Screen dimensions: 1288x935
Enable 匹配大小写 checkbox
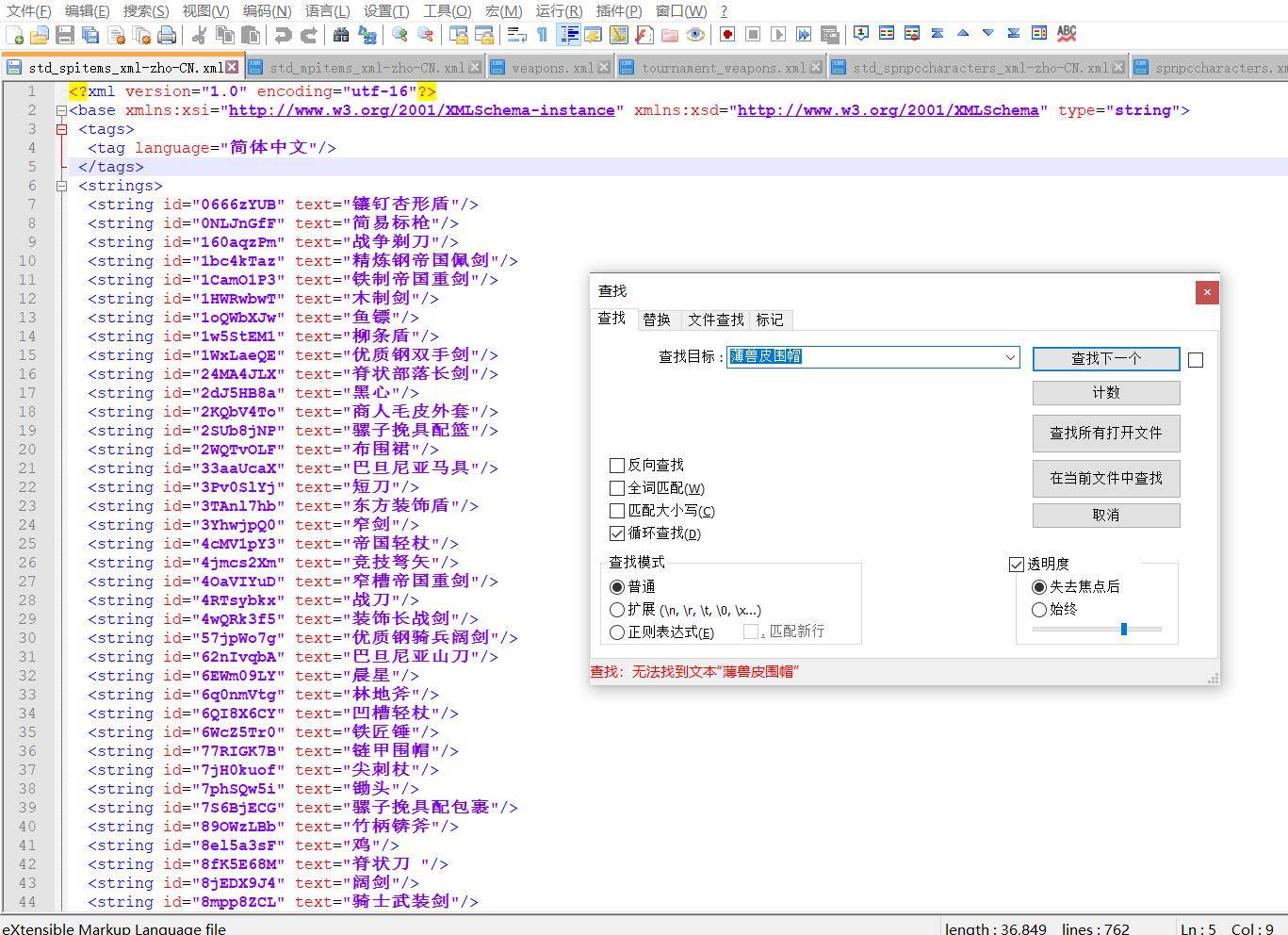pyautogui.click(x=617, y=511)
